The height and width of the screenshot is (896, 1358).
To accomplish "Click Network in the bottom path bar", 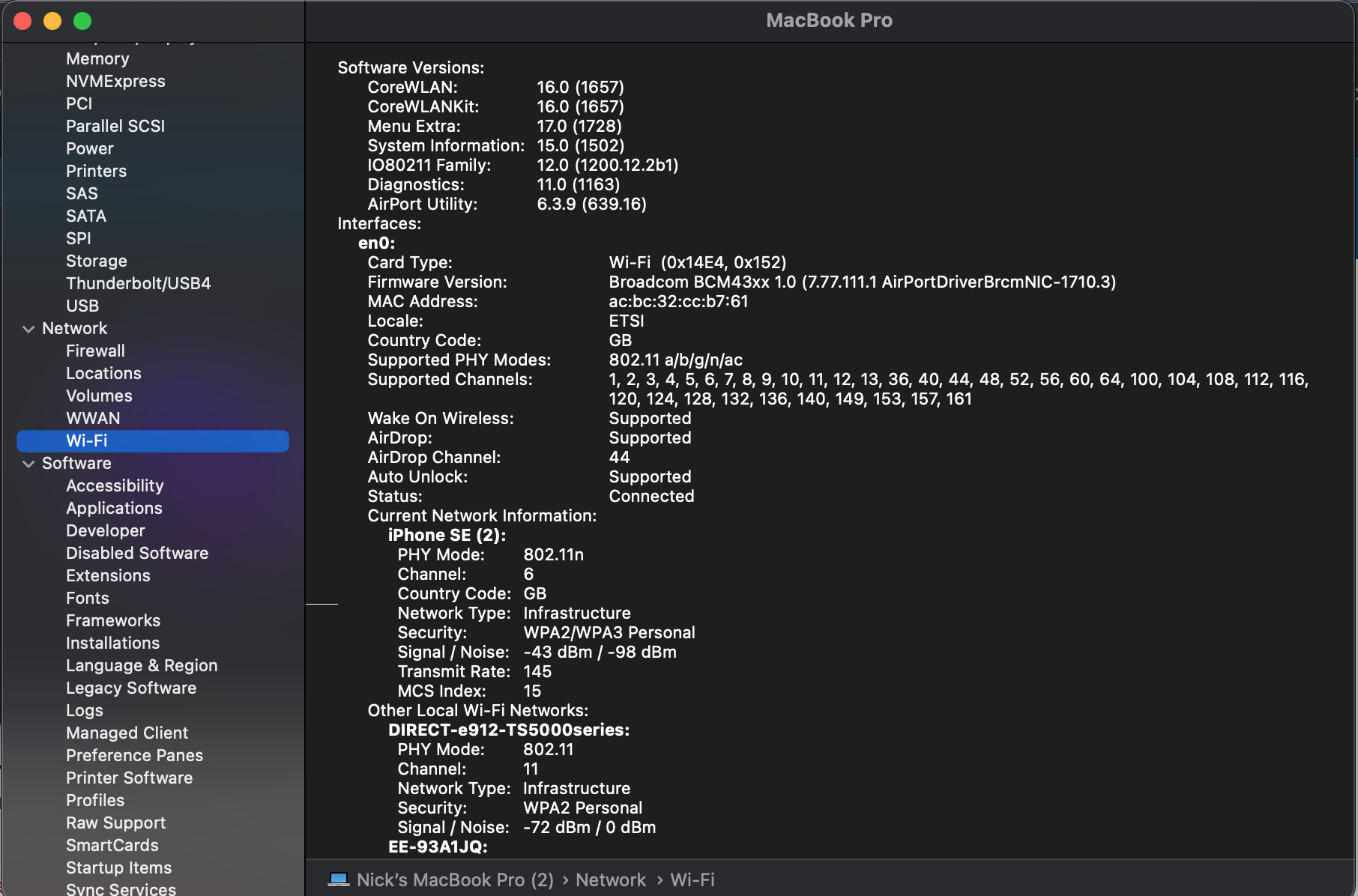I will point(610,880).
